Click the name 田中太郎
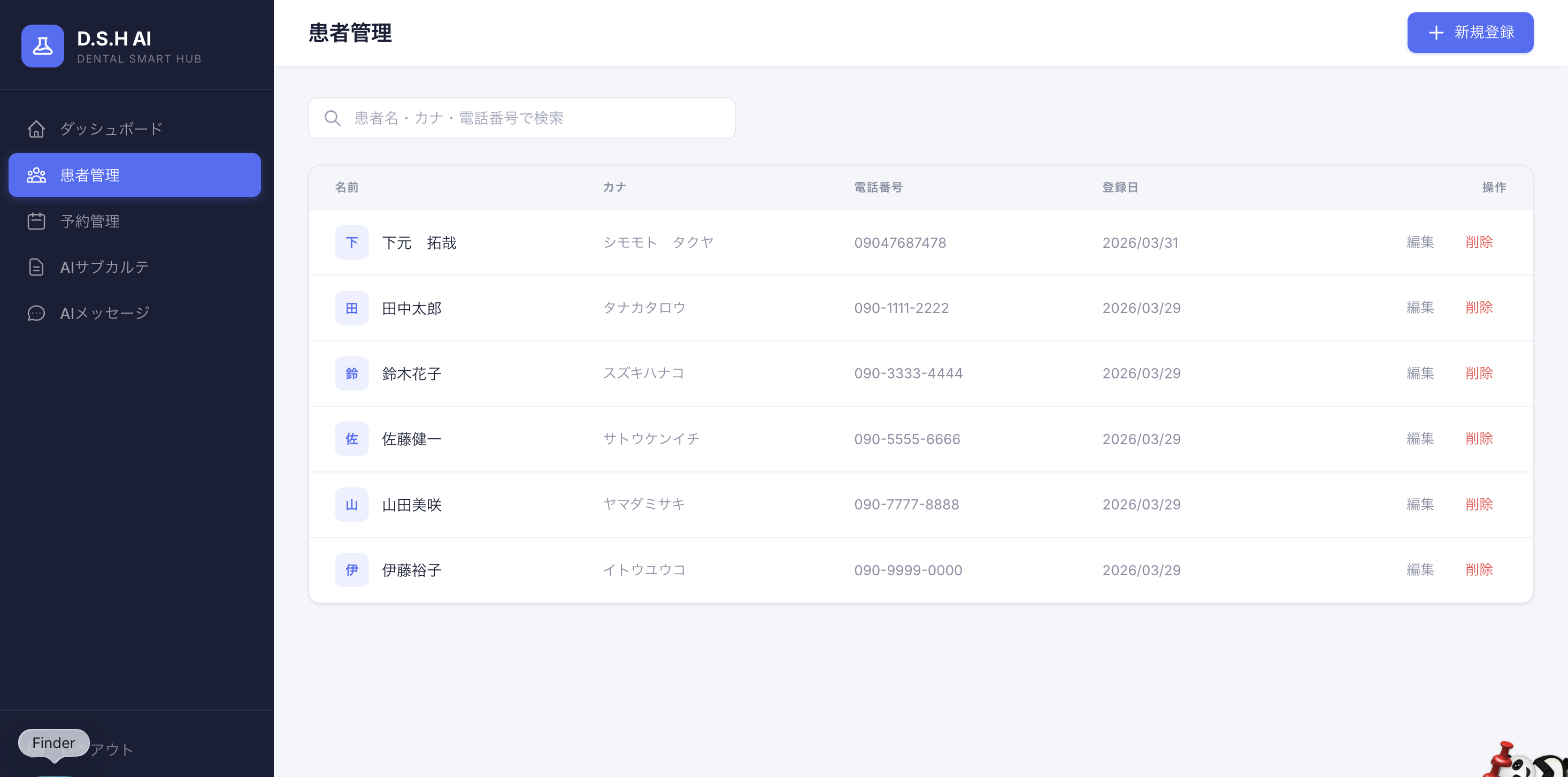 [x=411, y=308]
